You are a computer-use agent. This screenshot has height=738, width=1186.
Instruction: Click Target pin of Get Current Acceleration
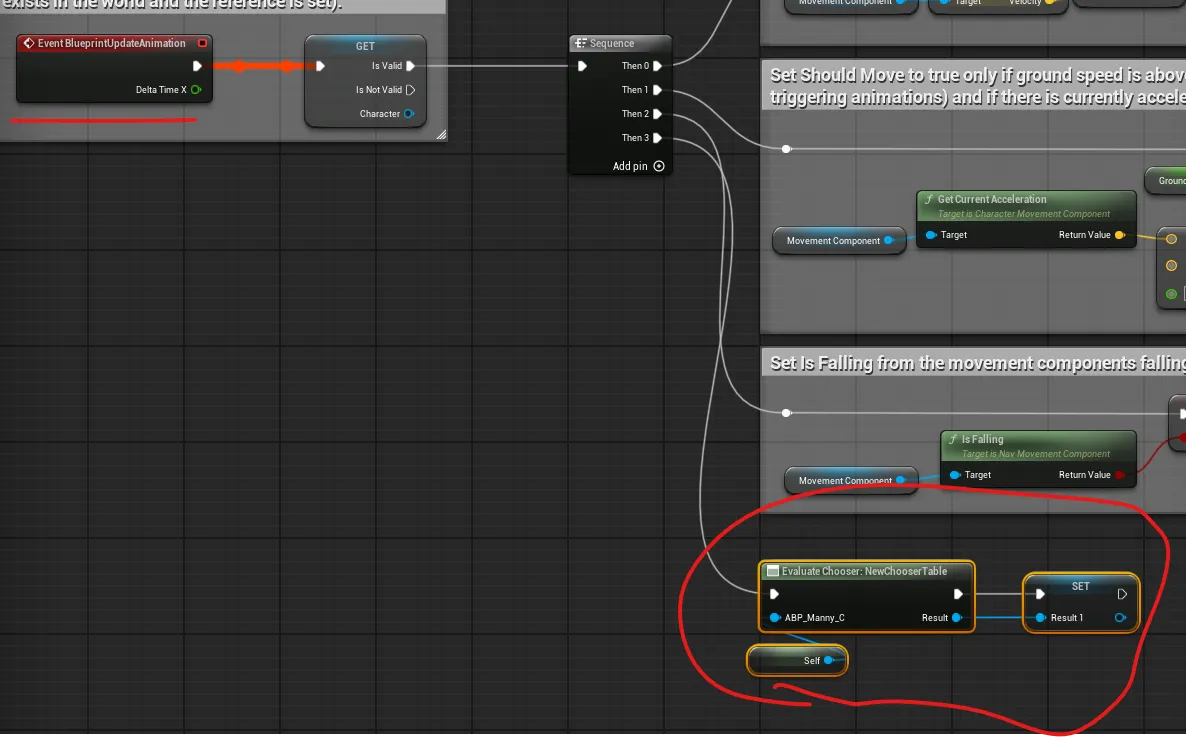point(931,234)
